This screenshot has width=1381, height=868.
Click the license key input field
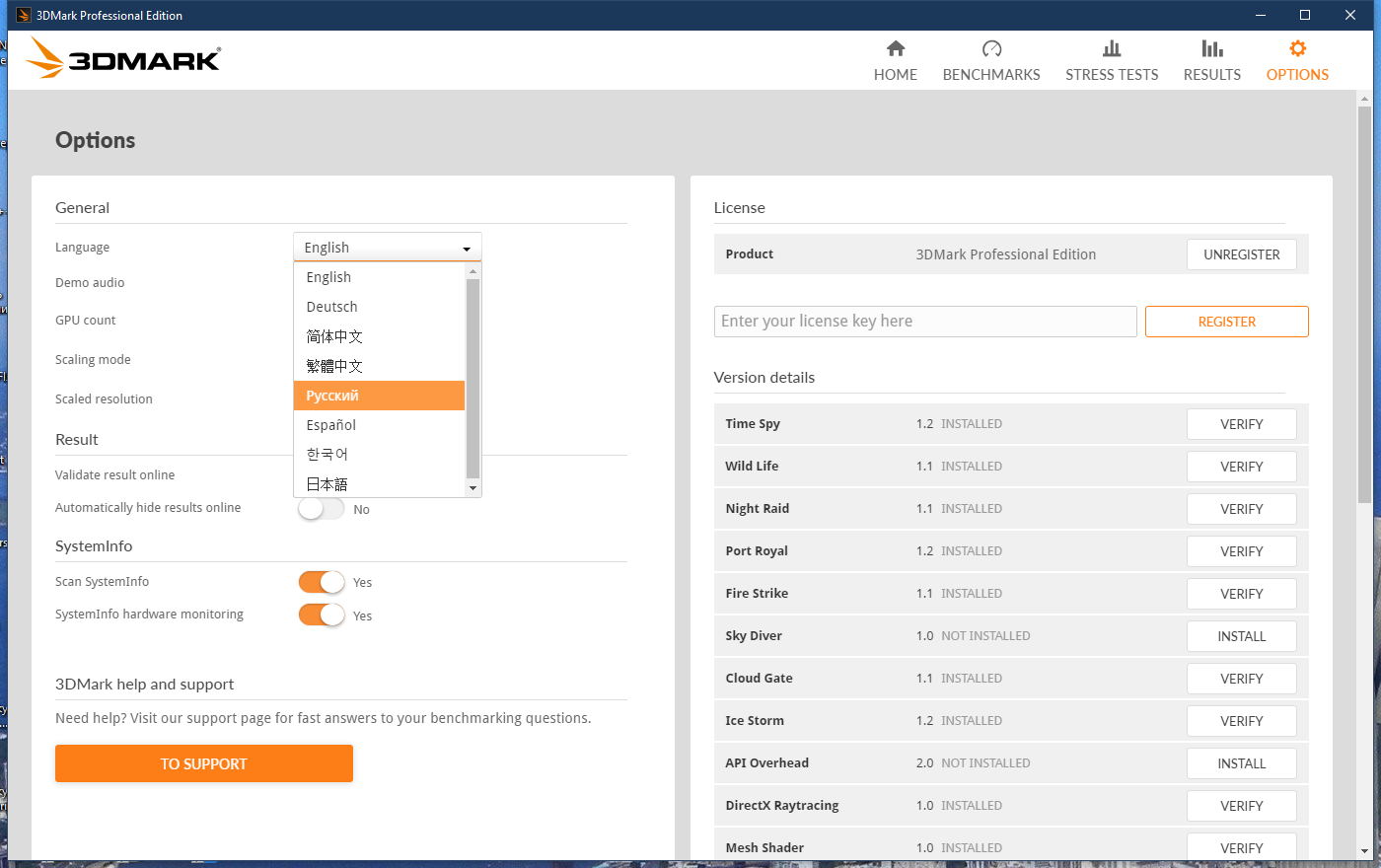(924, 322)
